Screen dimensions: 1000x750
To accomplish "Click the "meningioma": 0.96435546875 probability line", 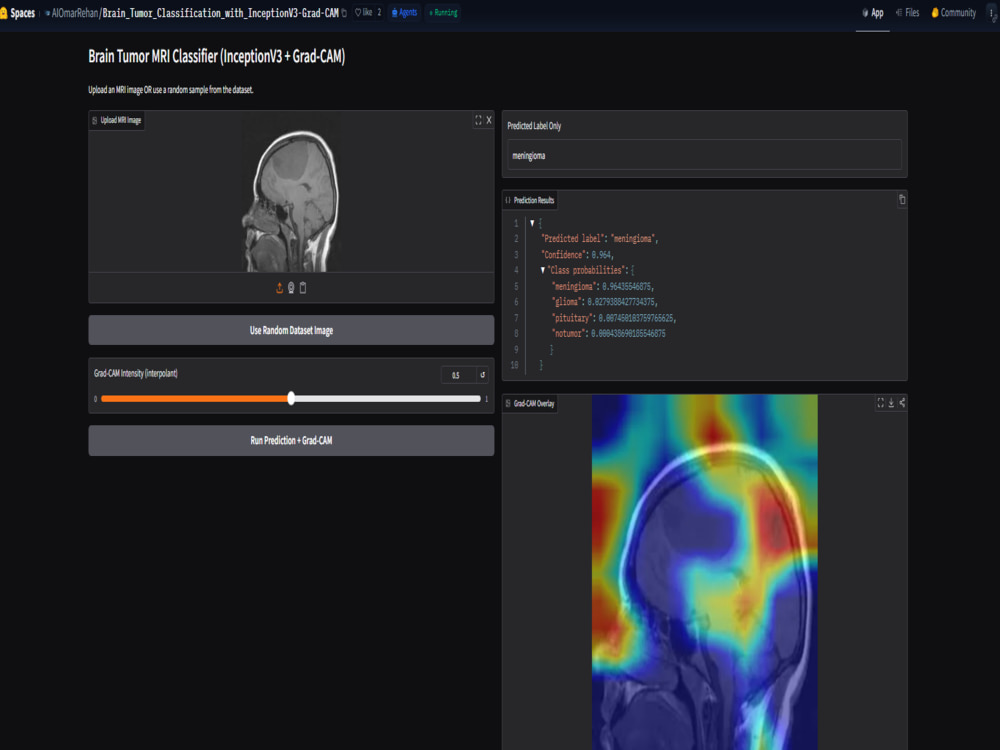I will [x=603, y=286].
